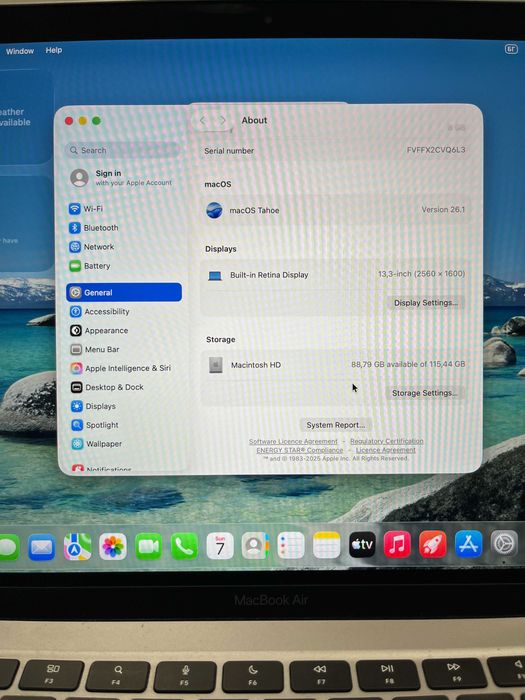Open ENERGY STAR Compliance link
Screen dimensions: 525x700
[300, 450]
